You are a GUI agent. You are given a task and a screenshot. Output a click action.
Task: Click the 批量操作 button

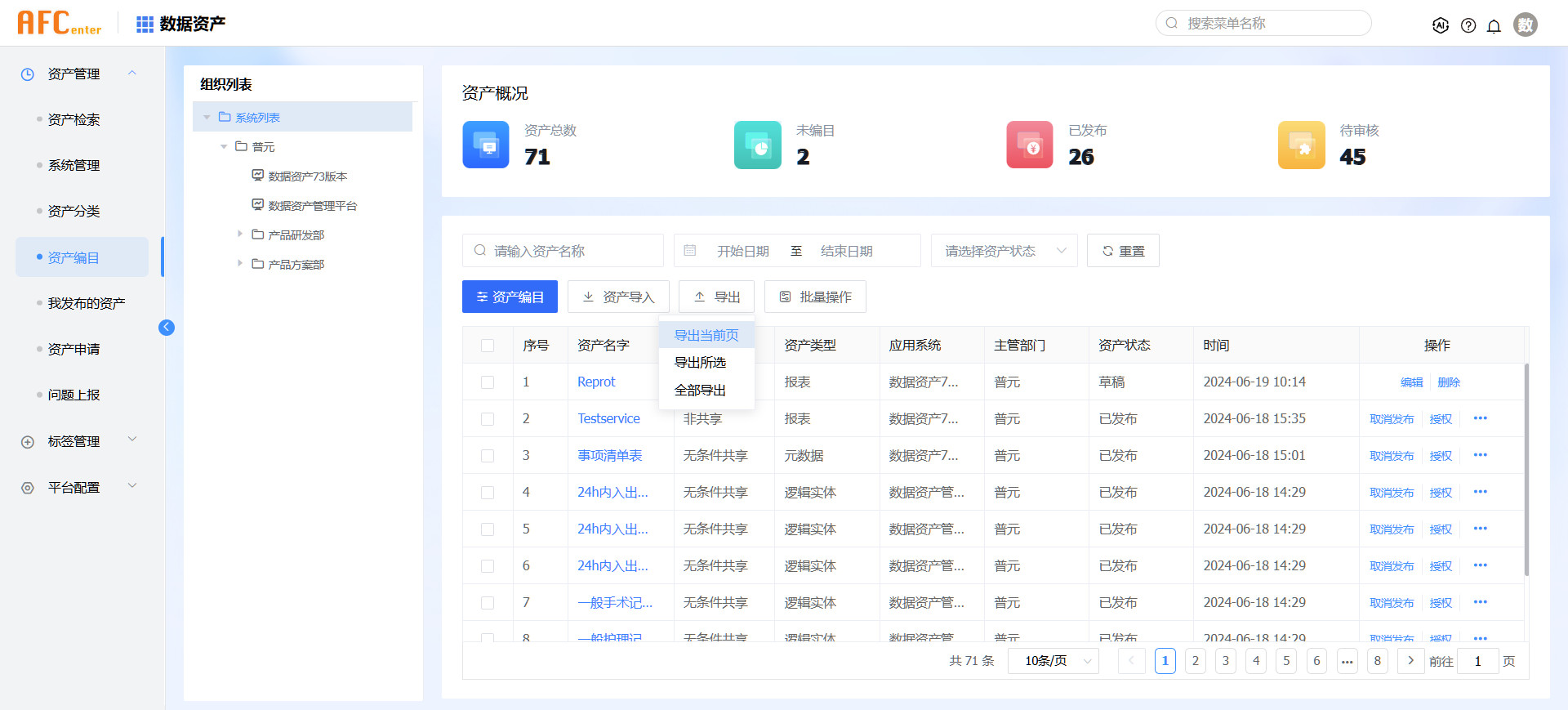pos(815,297)
